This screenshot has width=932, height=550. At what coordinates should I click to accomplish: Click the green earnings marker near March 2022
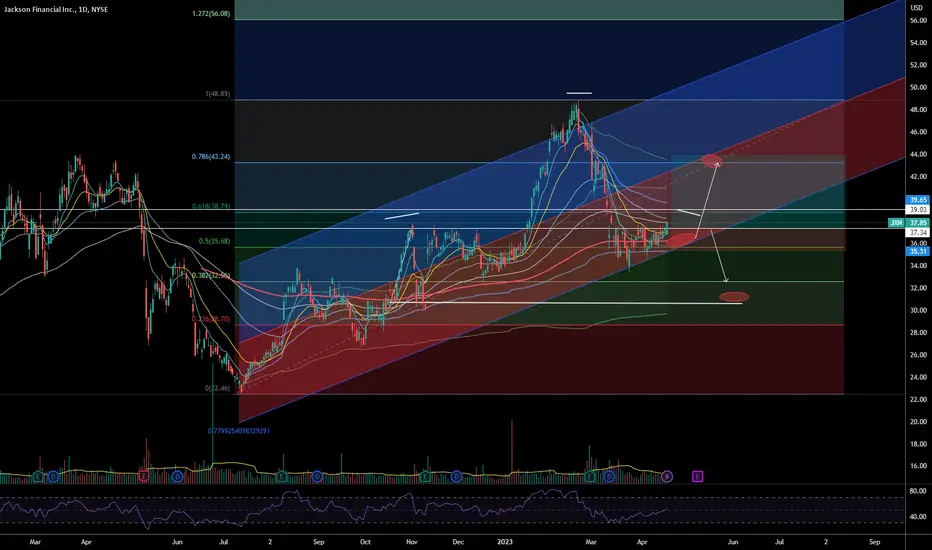[x=38, y=476]
